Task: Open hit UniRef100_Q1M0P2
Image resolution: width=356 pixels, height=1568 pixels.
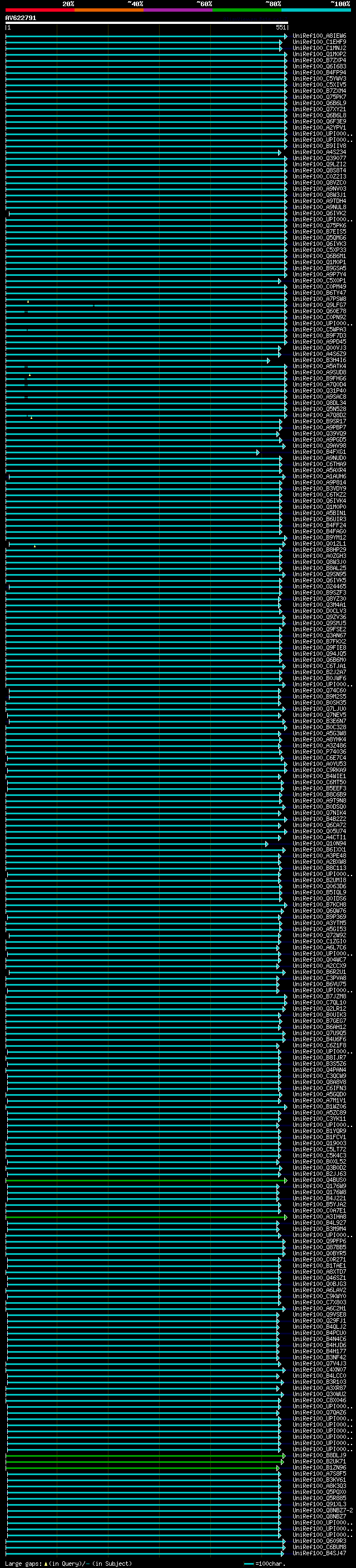Action: [x=319, y=54]
